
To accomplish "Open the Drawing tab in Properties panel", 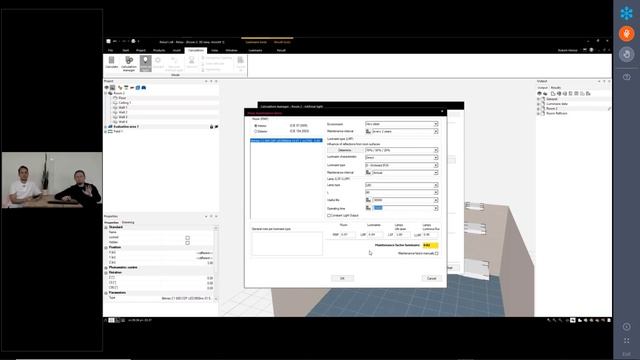I will [128, 222].
